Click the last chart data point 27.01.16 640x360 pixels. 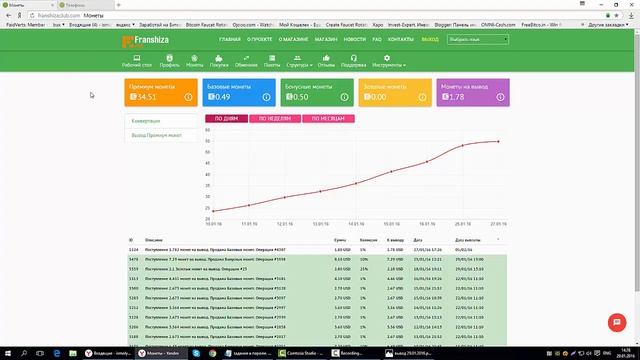[x=498, y=142]
